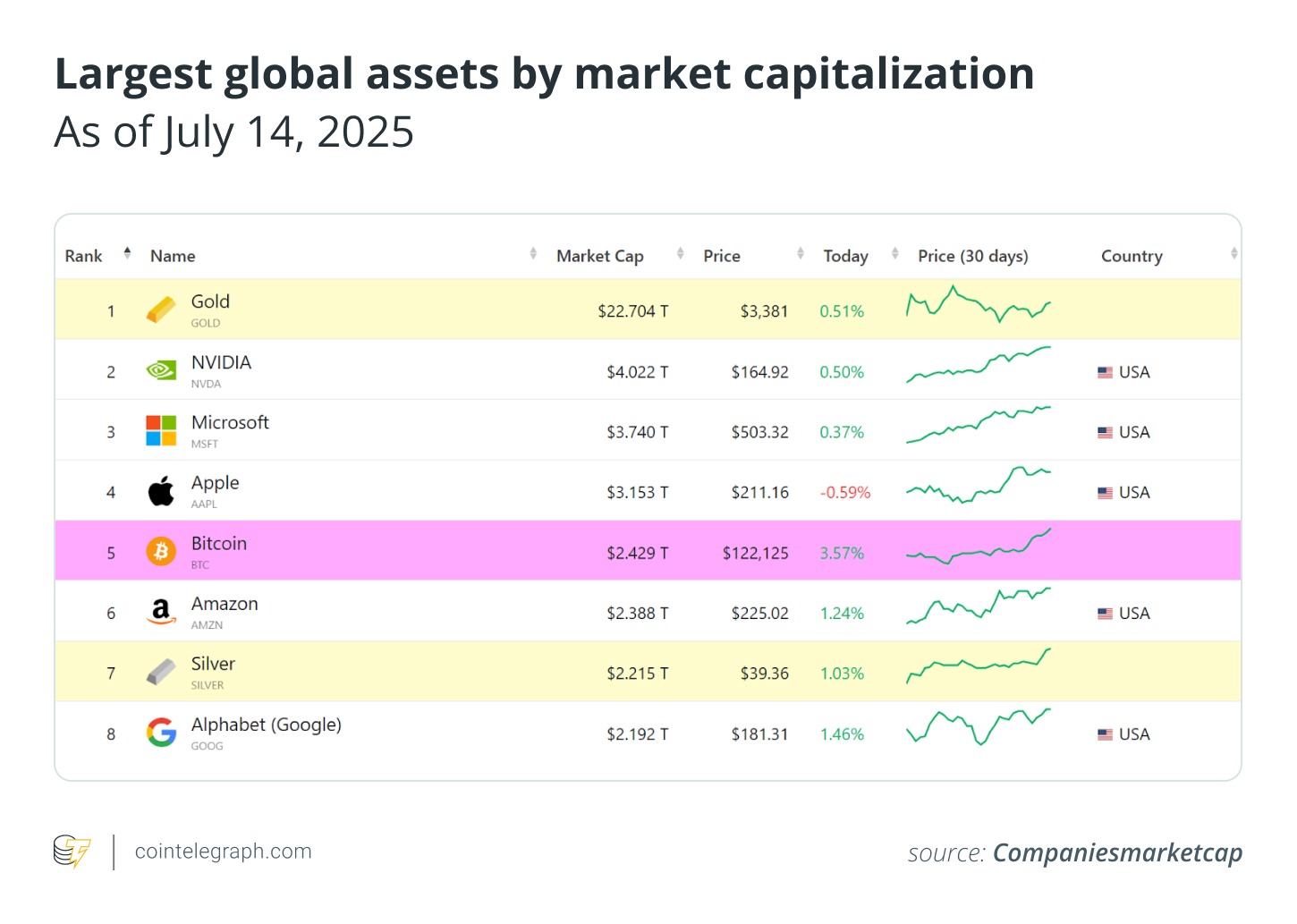Open the cointelegraph.com link
1297x924 pixels.
pos(224,852)
